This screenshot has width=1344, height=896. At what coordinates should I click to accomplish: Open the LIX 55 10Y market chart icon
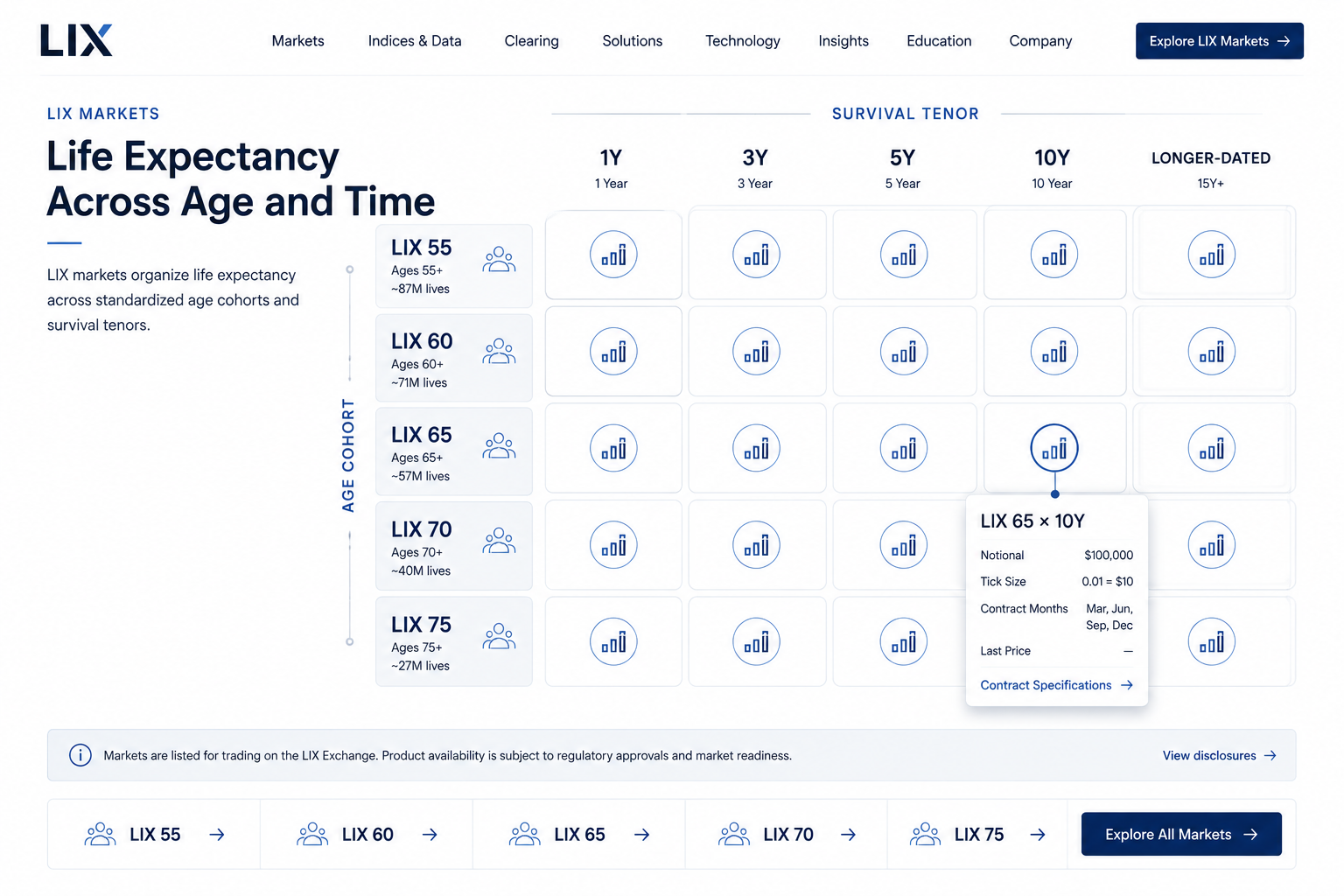[x=1054, y=255]
